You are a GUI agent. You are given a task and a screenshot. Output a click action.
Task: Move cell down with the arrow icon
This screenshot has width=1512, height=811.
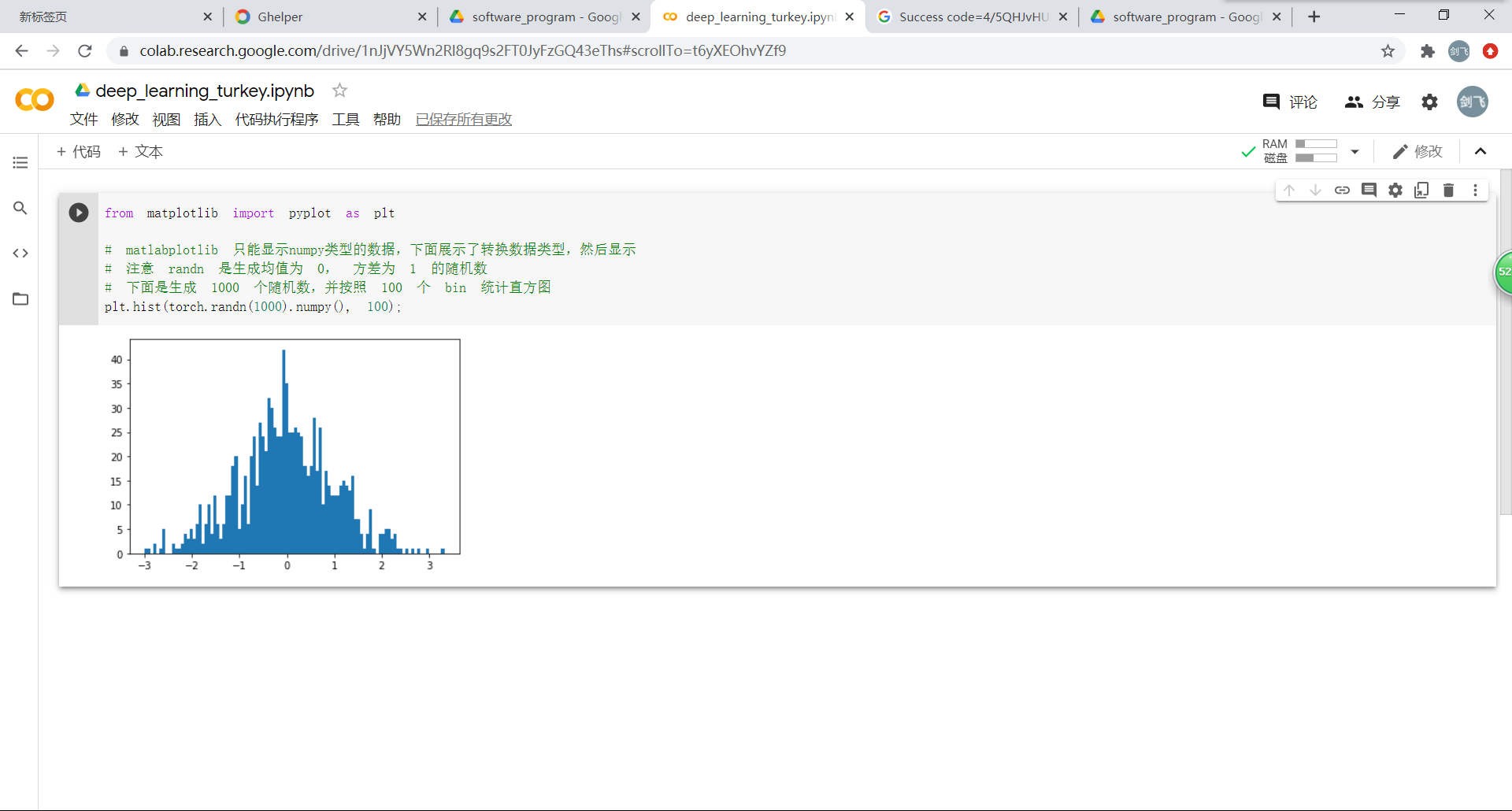point(1315,190)
